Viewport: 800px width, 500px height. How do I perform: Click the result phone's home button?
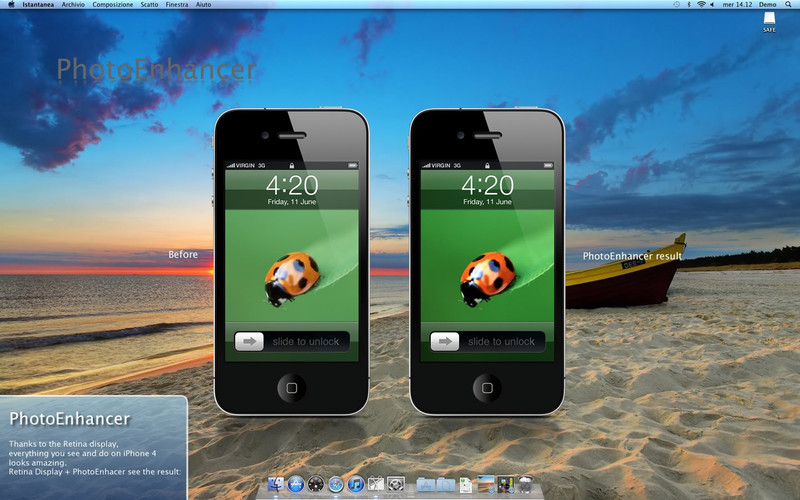[x=487, y=388]
